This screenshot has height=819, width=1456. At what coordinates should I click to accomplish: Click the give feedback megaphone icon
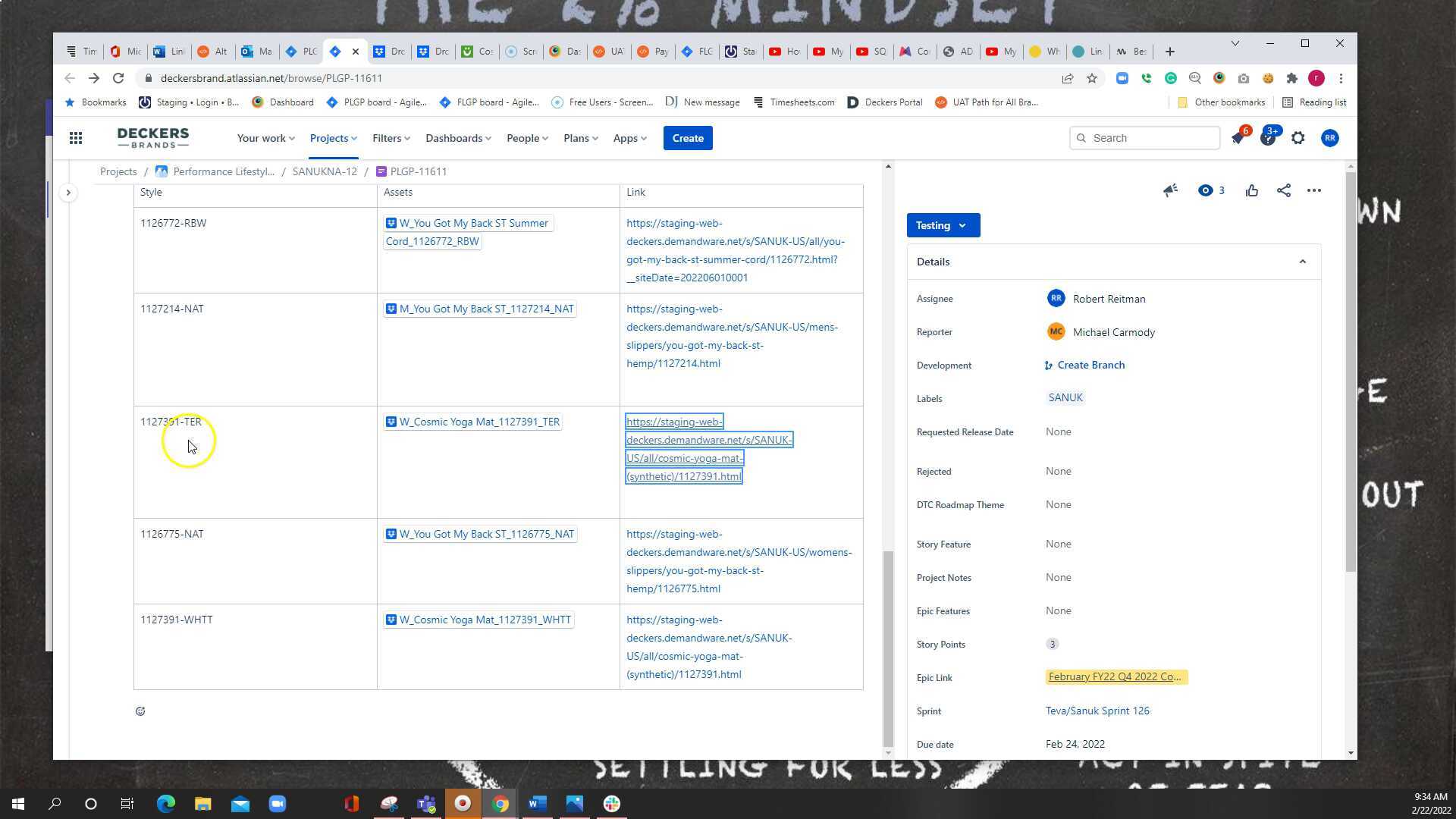click(1170, 190)
